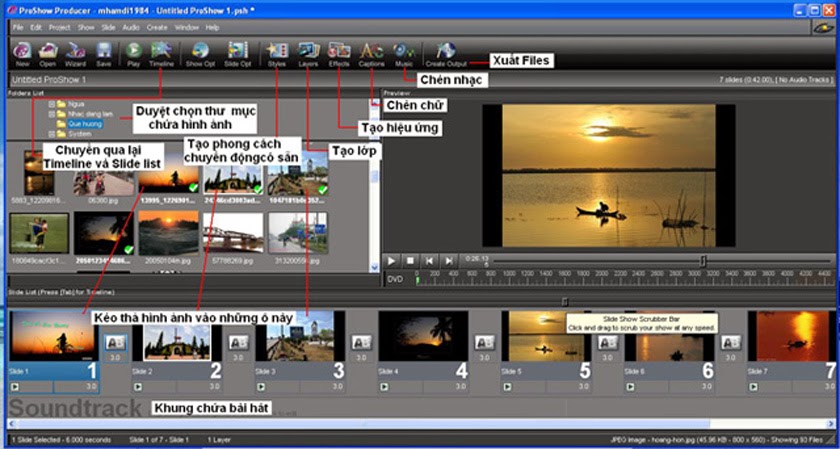The image size is (840, 449).
Task: Click small play icon under Slide 1
Action: [14, 387]
